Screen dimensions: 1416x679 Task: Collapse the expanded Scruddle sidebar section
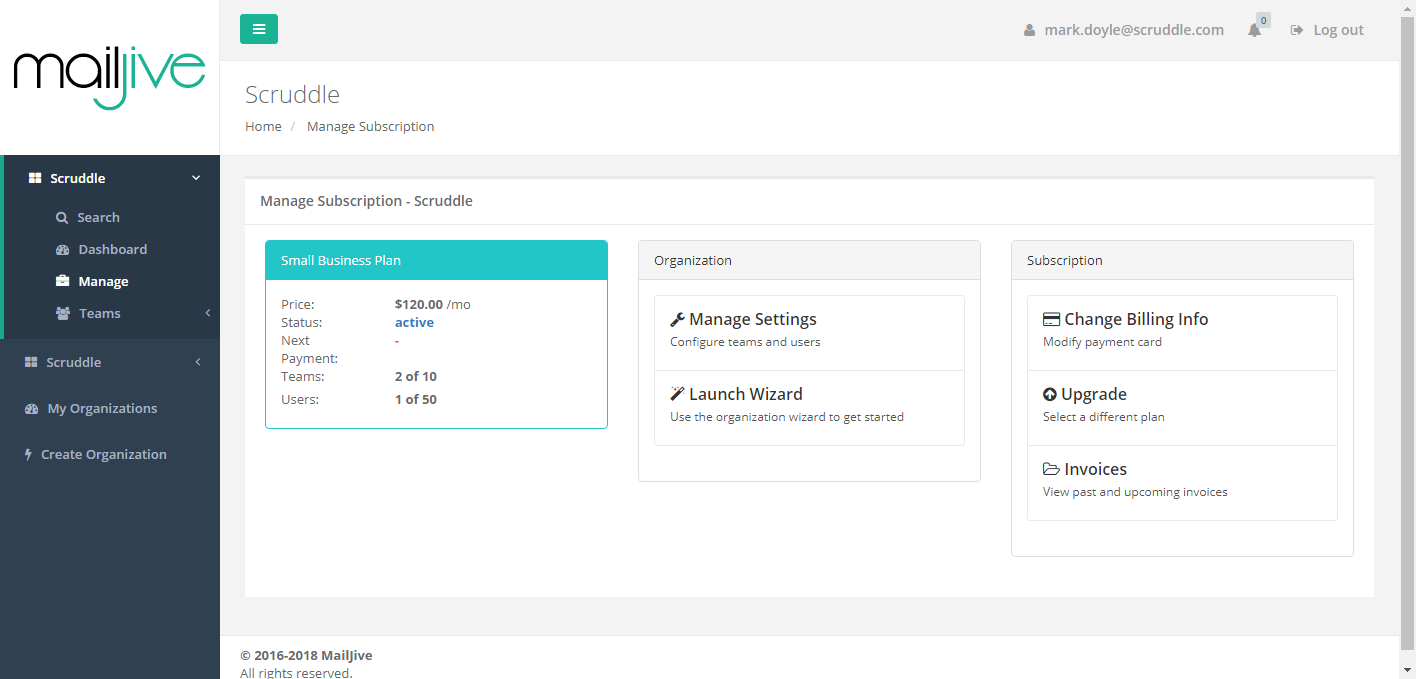(x=196, y=178)
